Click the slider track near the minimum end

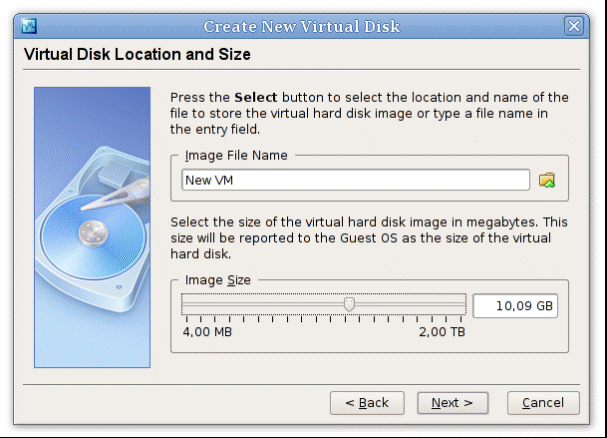200,304
